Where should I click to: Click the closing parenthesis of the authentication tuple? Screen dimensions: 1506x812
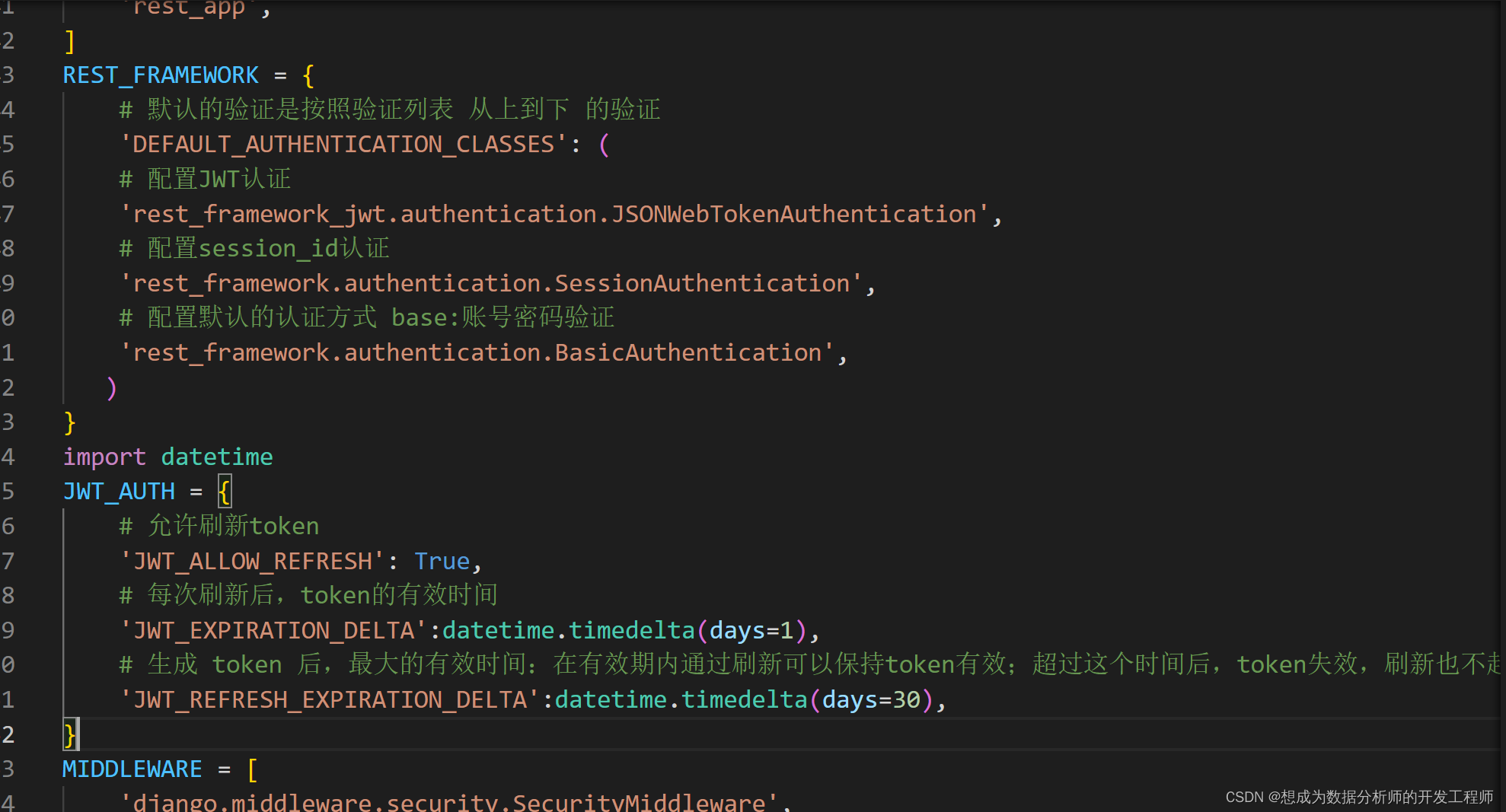(x=112, y=388)
